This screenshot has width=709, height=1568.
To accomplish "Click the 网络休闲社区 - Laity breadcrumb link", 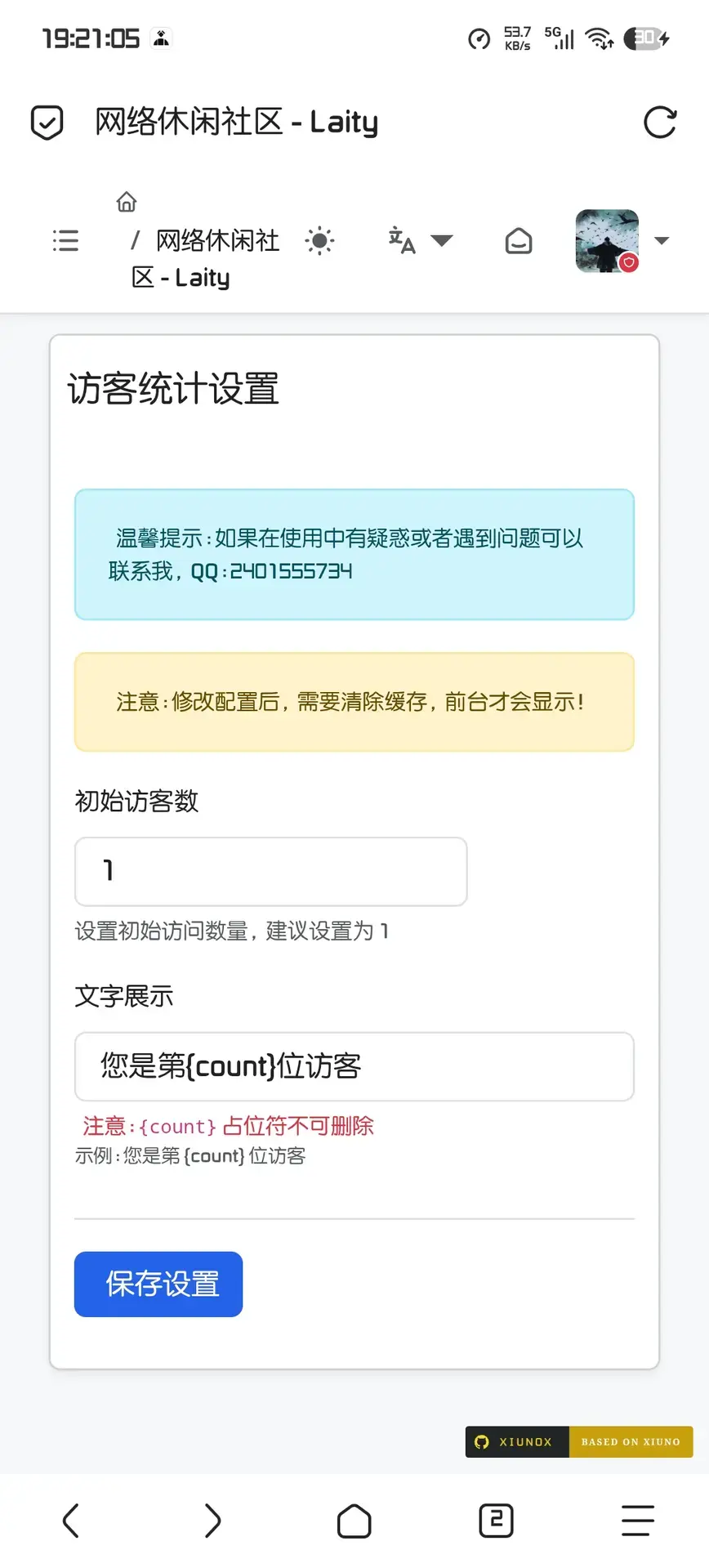I will click(x=206, y=258).
